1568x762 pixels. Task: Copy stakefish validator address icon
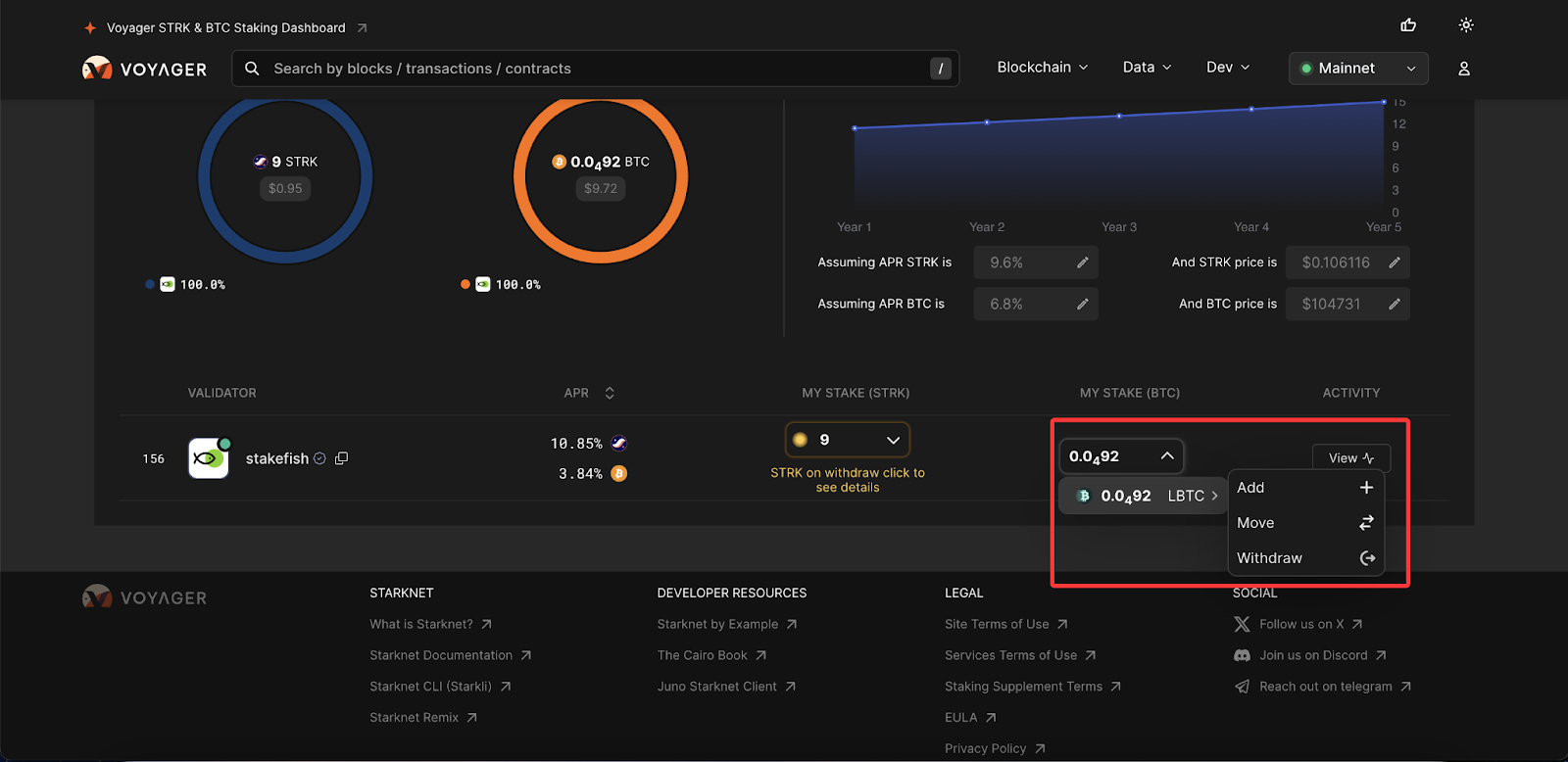[342, 458]
